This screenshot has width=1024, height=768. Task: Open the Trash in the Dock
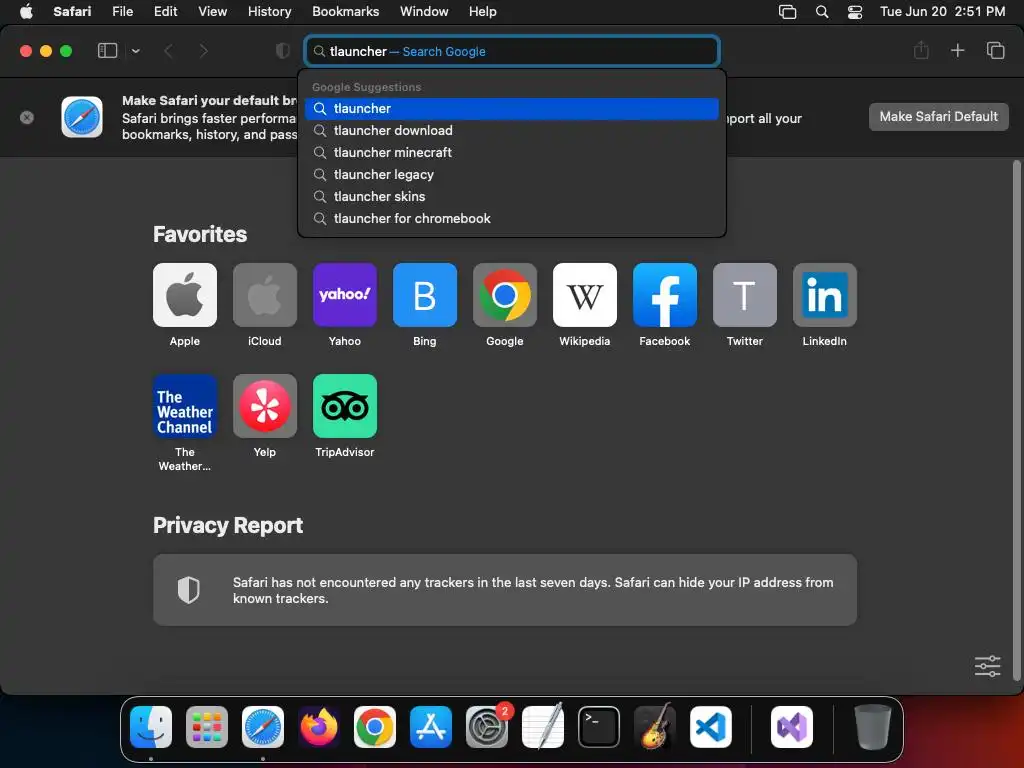point(872,727)
